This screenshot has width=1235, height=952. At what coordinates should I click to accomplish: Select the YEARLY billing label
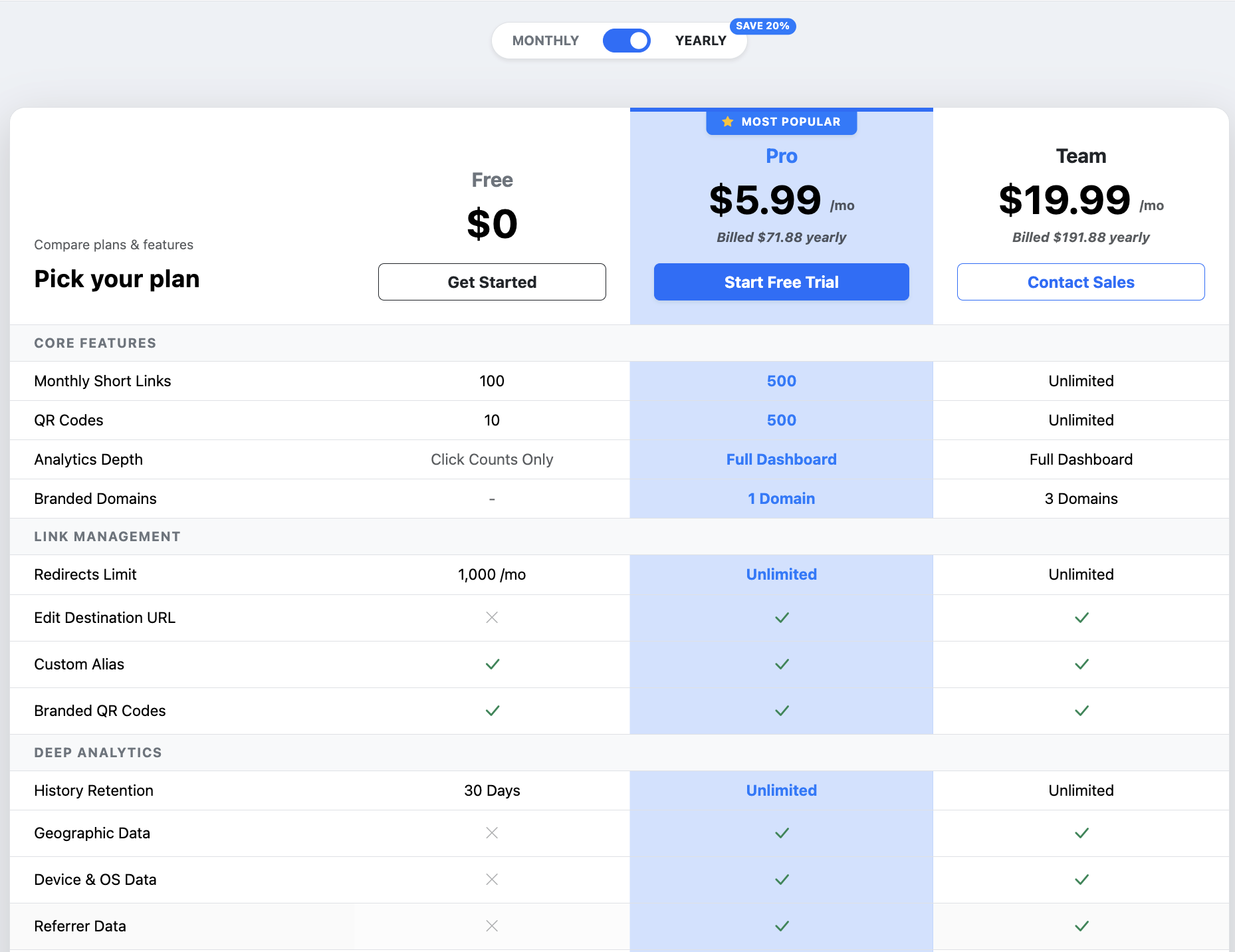click(x=701, y=41)
